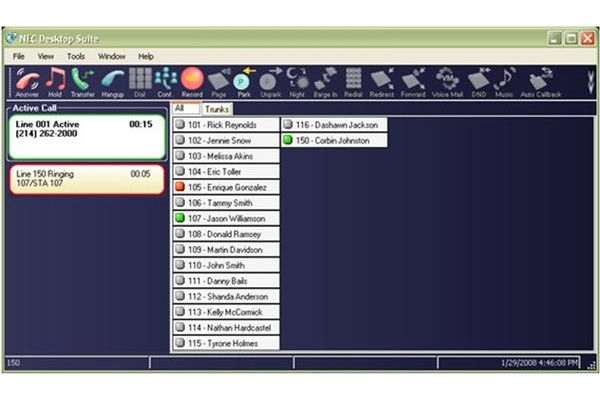600x400 pixels.
Task: Select extension 106 - Tammy Smith
Action: pyautogui.click(x=226, y=203)
